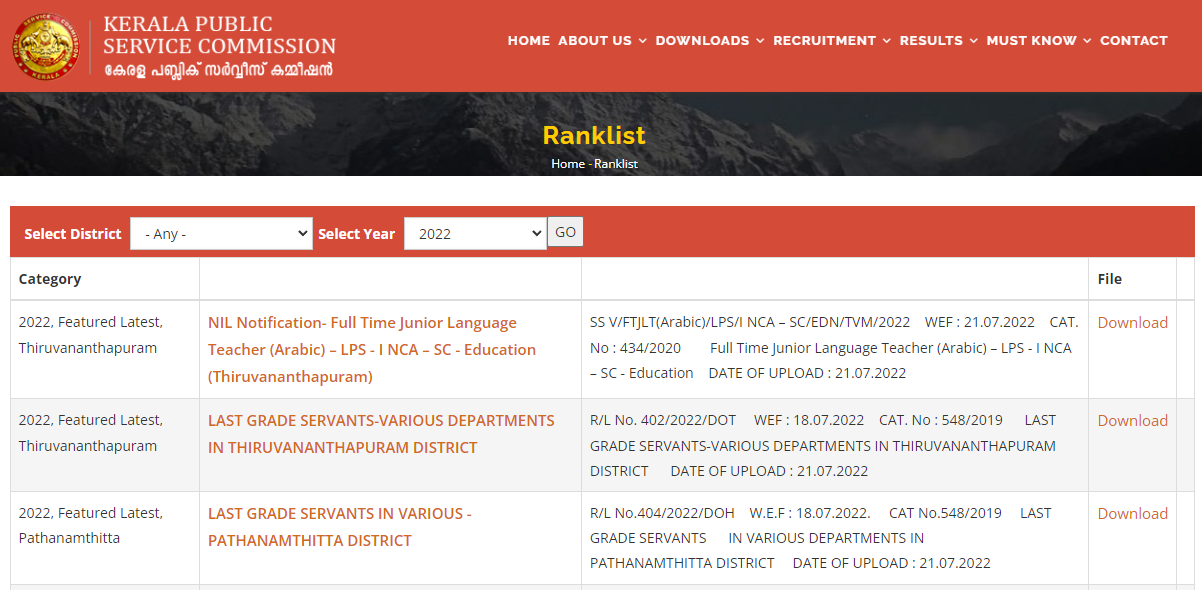Expand the MUST KNOW menu
1202x590 pixels.
pyautogui.click(x=1039, y=41)
